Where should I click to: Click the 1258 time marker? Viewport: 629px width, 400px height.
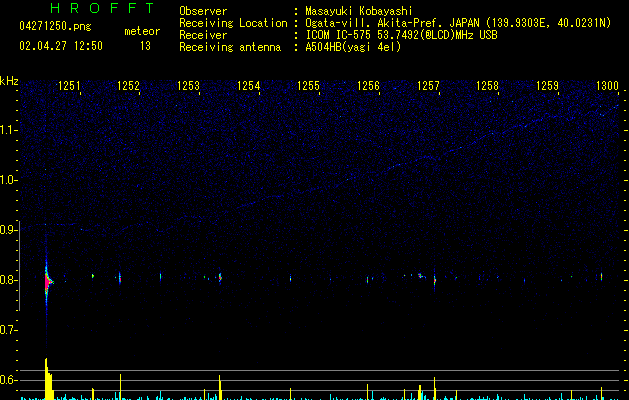[x=487, y=85]
